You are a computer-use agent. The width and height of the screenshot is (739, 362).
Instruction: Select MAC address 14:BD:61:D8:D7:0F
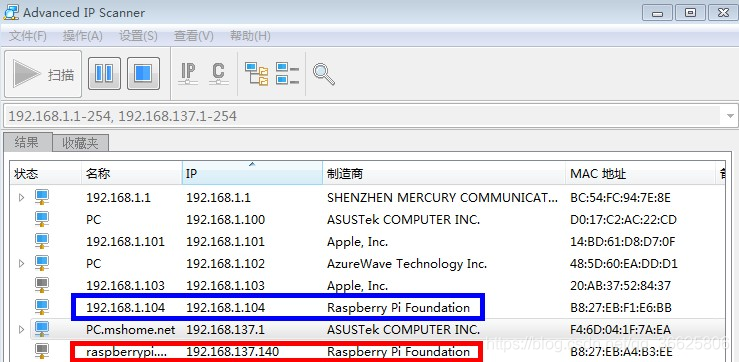coord(623,242)
